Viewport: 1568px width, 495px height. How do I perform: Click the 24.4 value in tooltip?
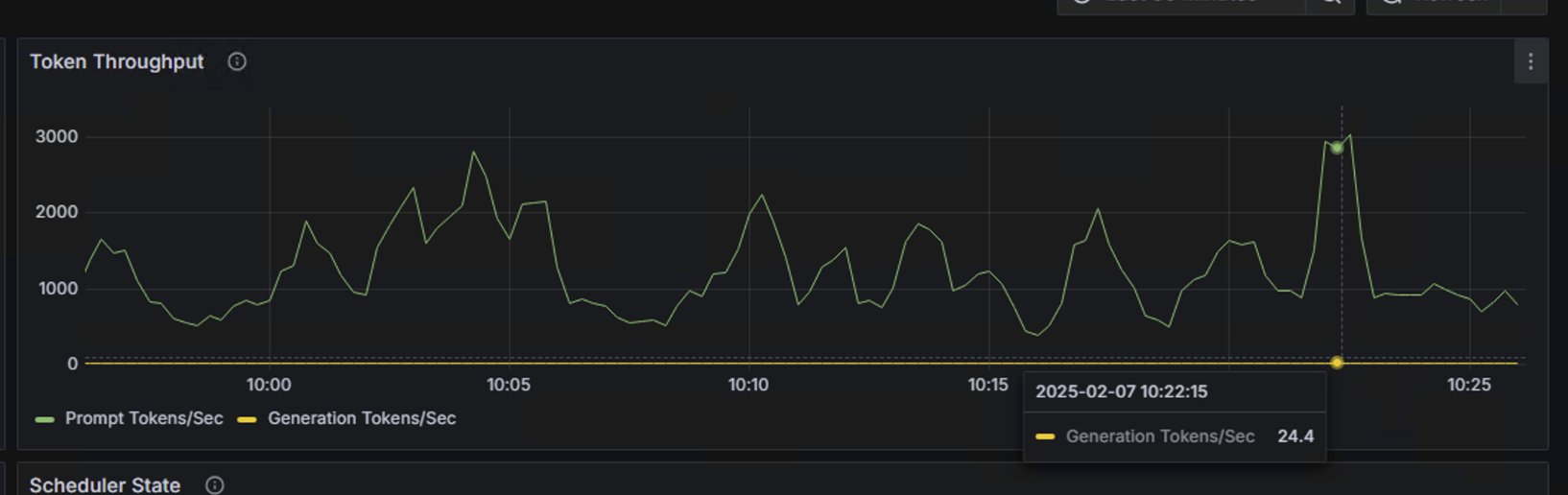(x=1295, y=436)
